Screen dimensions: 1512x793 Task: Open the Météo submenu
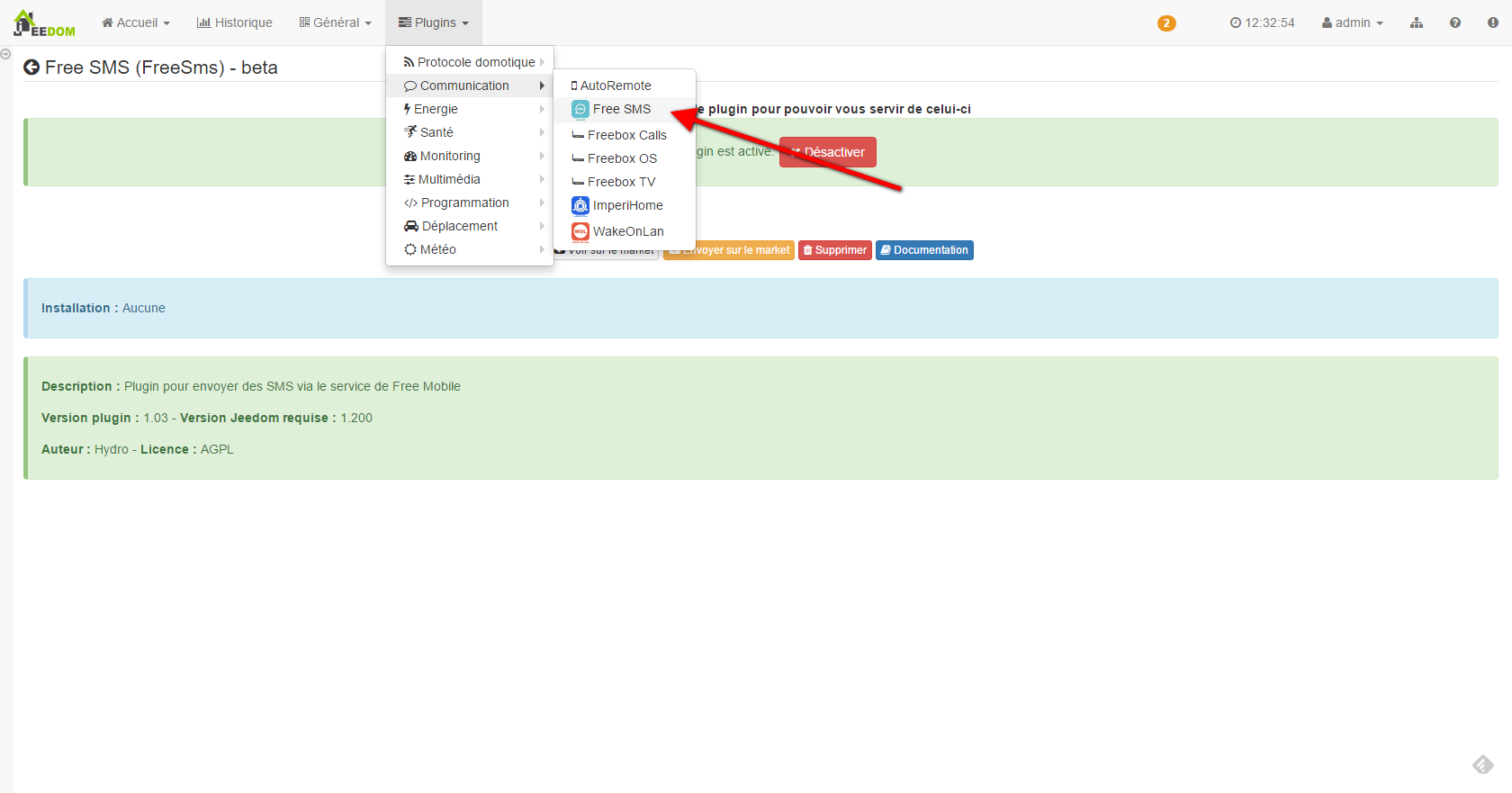[x=470, y=249]
